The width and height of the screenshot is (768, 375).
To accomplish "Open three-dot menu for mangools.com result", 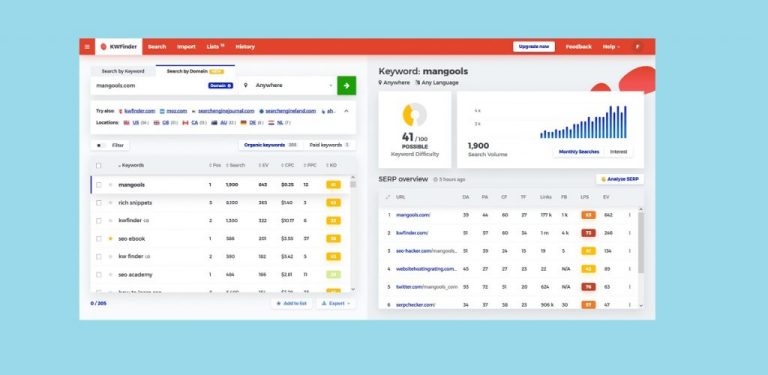I will point(630,215).
